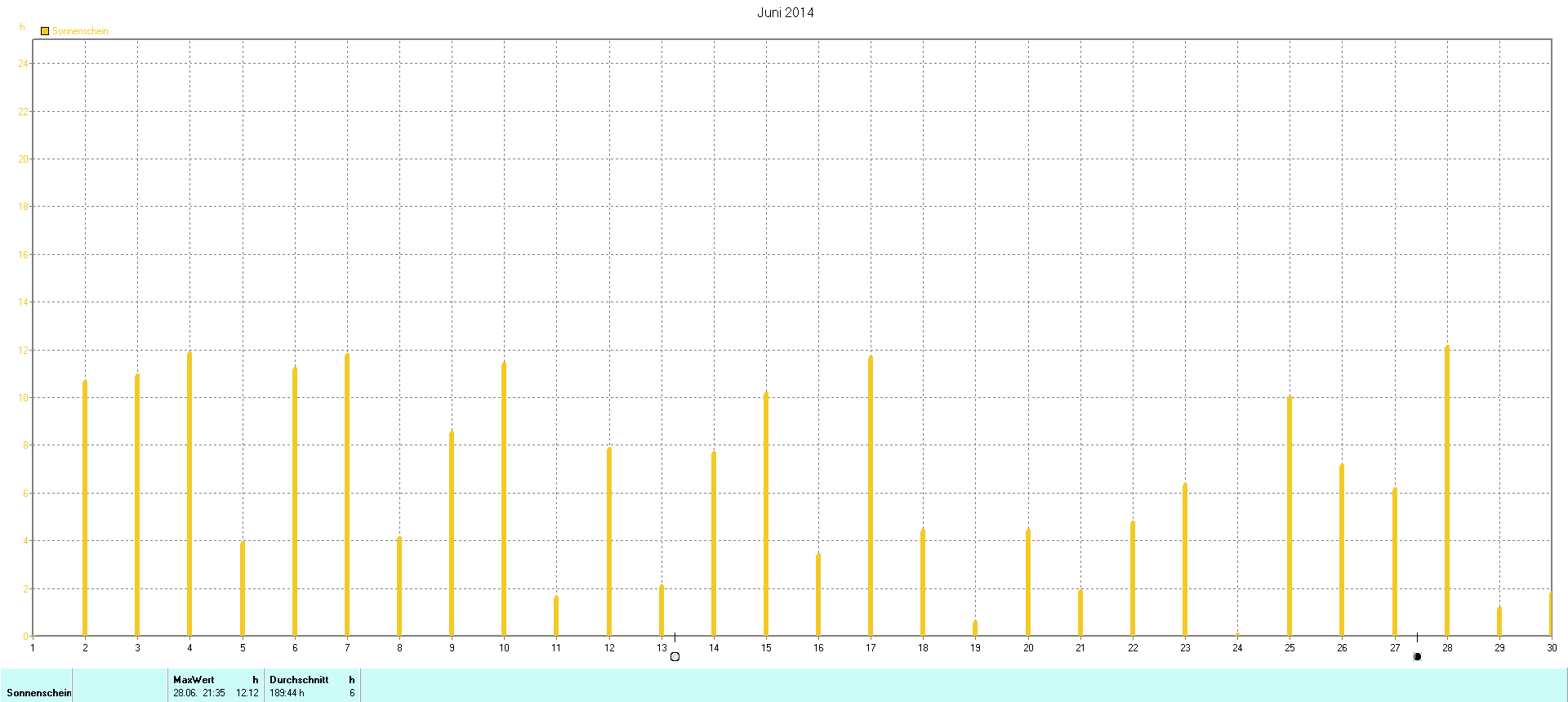Click the Sonnenschein legend label text

[x=80, y=31]
